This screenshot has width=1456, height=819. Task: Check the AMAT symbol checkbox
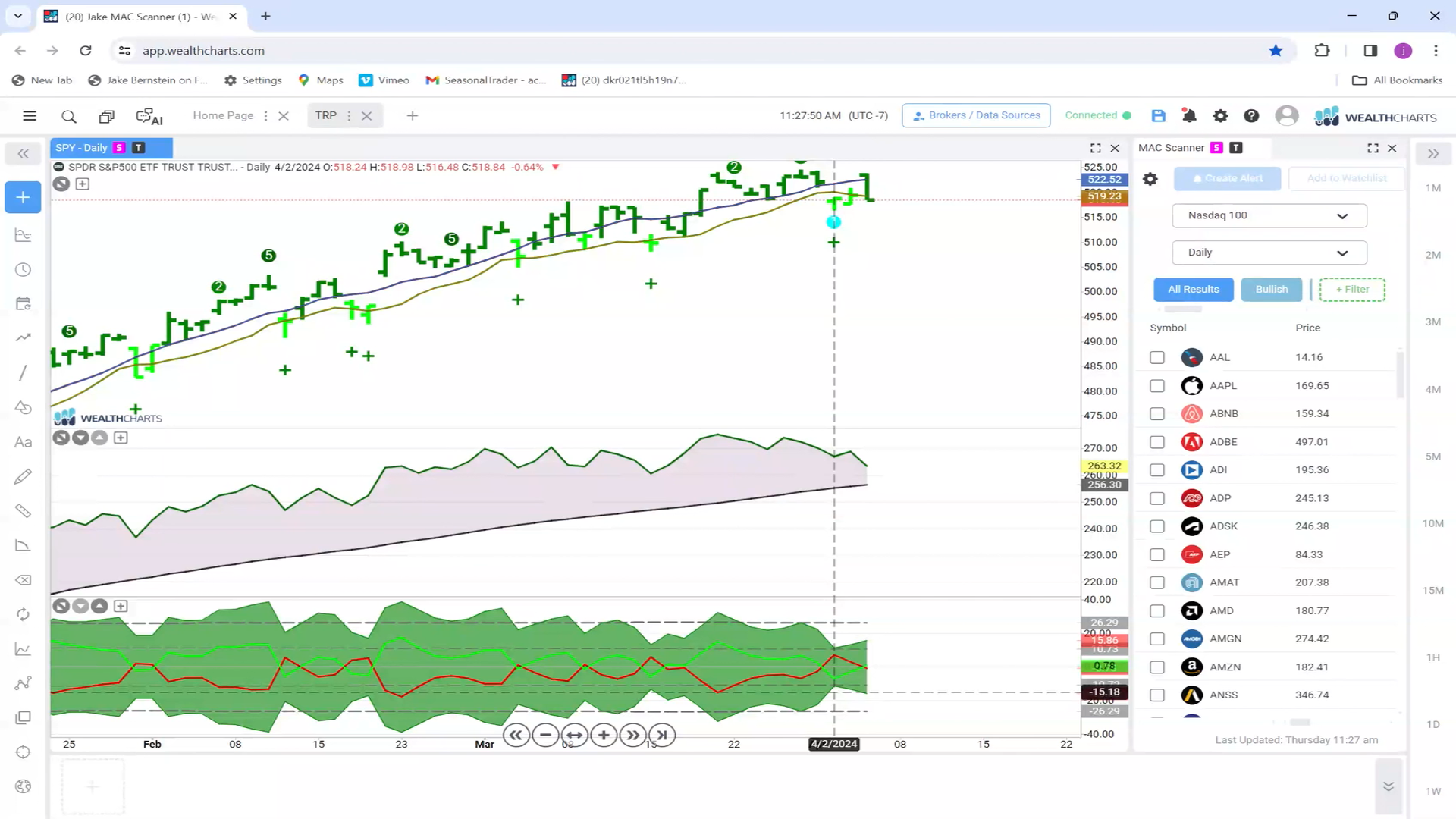point(1156,582)
